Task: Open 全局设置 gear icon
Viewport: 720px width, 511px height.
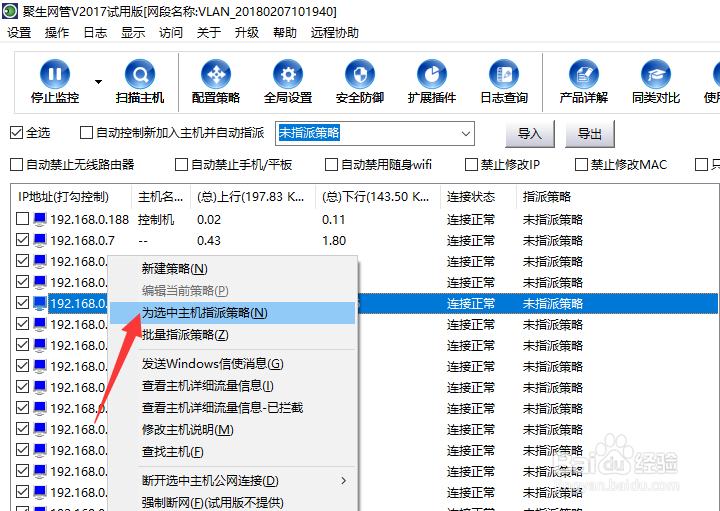Action: pyautogui.click(x=288, y=73)
